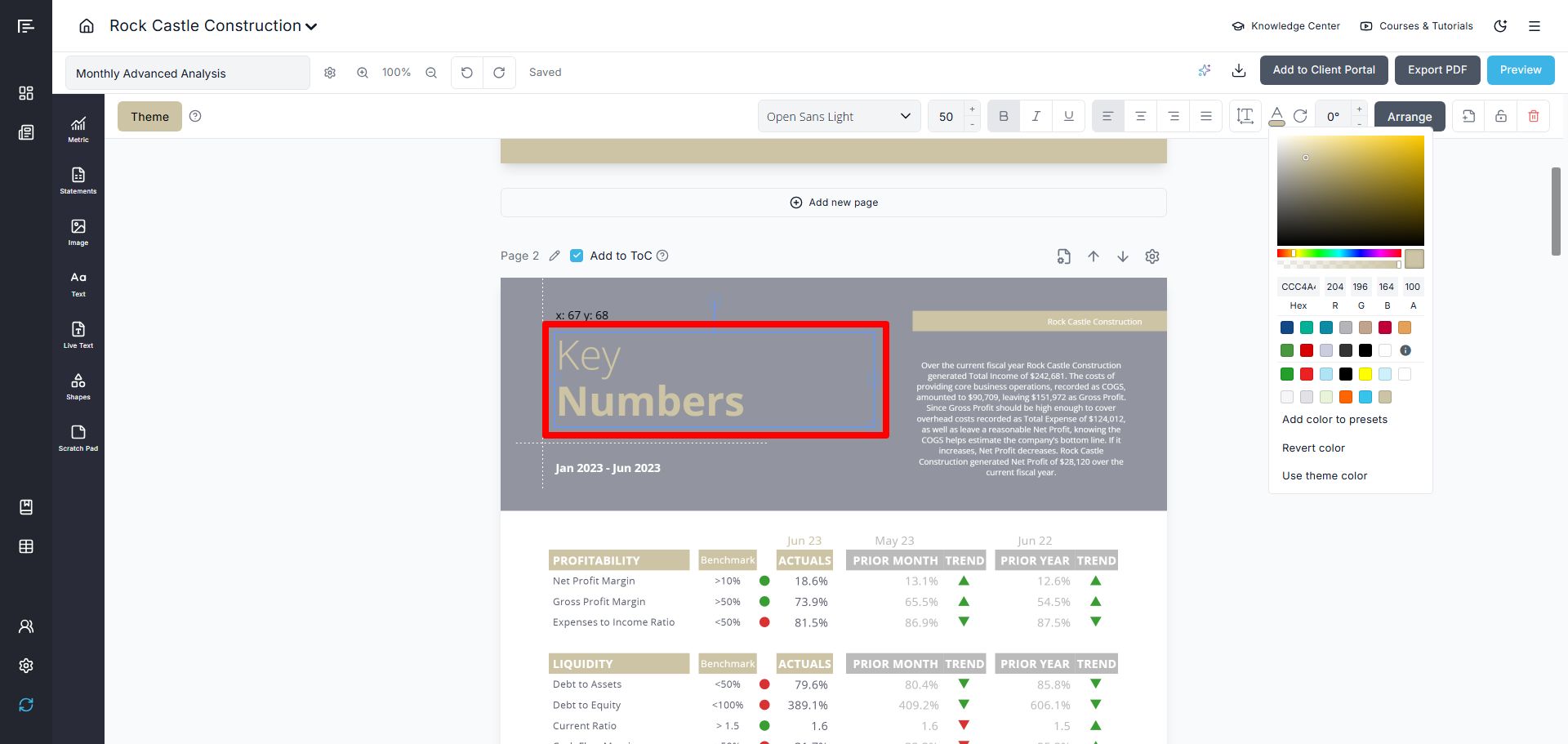
Task: Toggle the Add to ToC checkbox
Action: pos(577,256)
